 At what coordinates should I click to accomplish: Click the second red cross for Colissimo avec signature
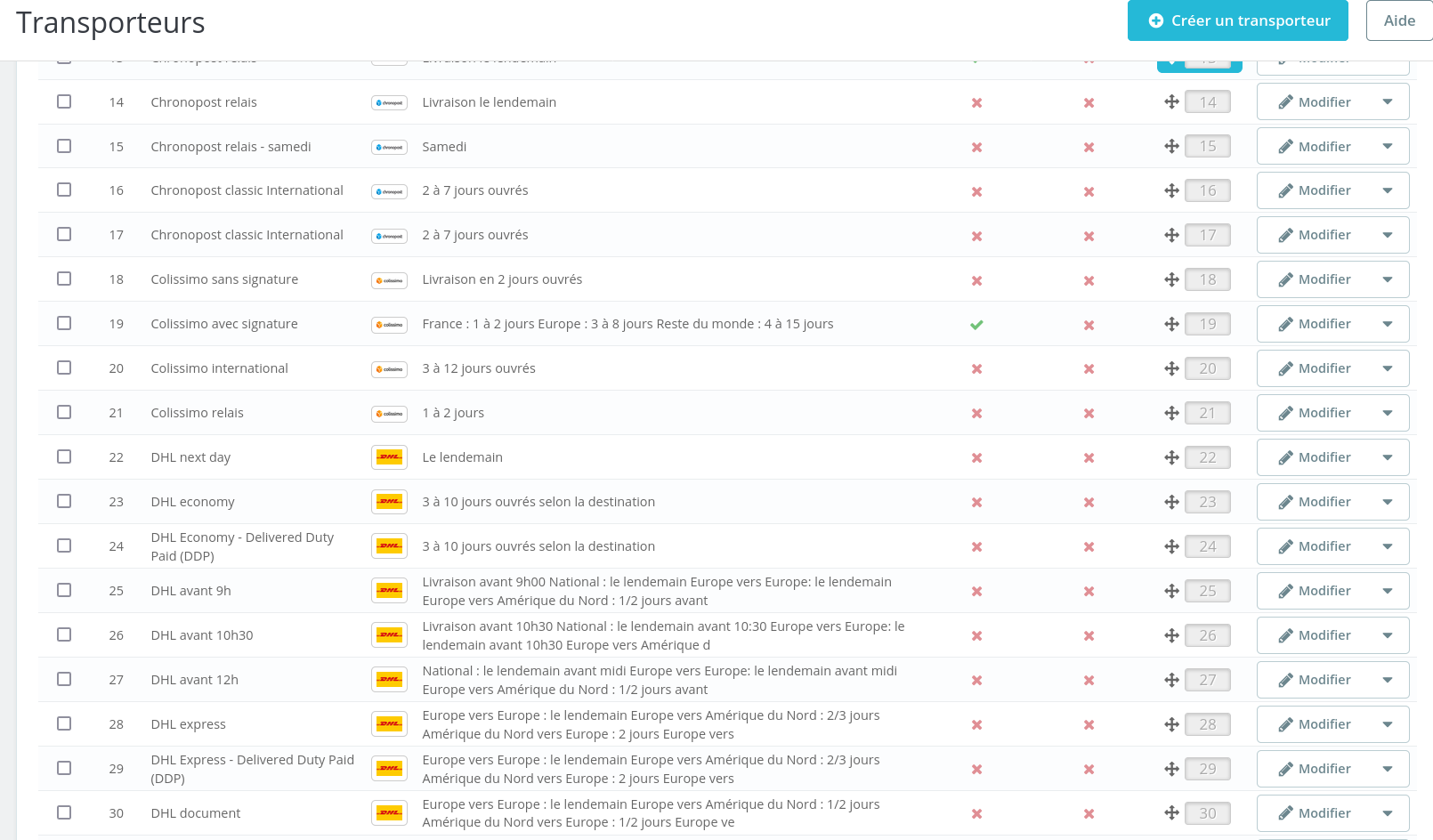pyautogui.click(x=1089, y=326)
